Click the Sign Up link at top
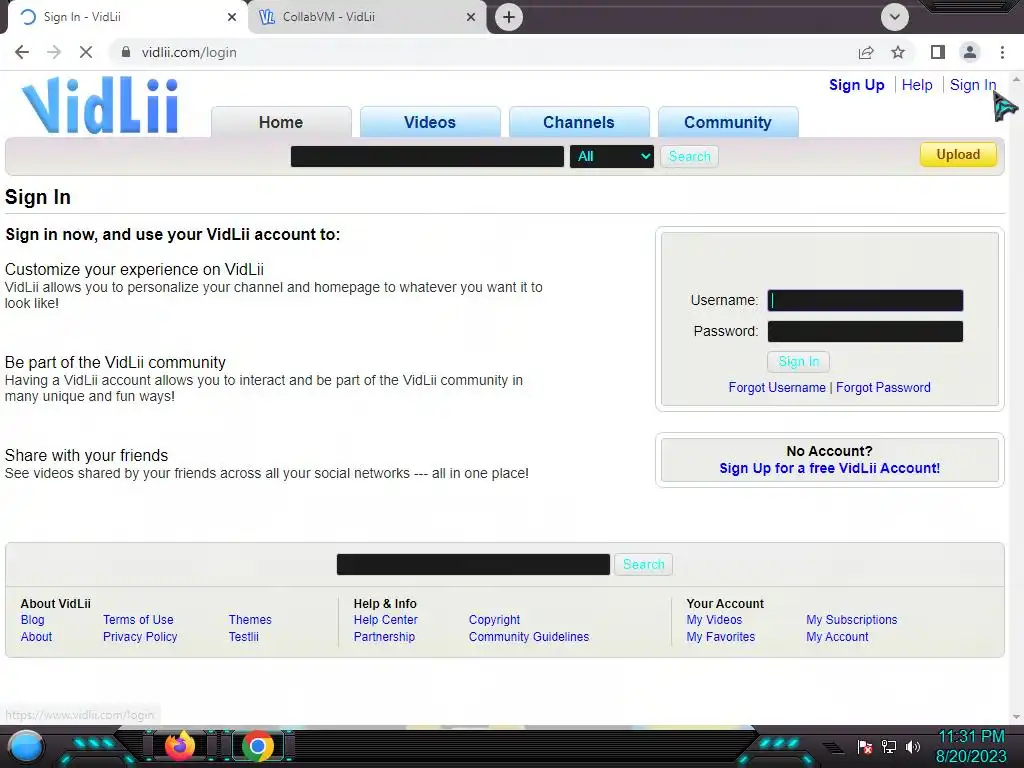1024x768 pixels. [x=856, y=85]
